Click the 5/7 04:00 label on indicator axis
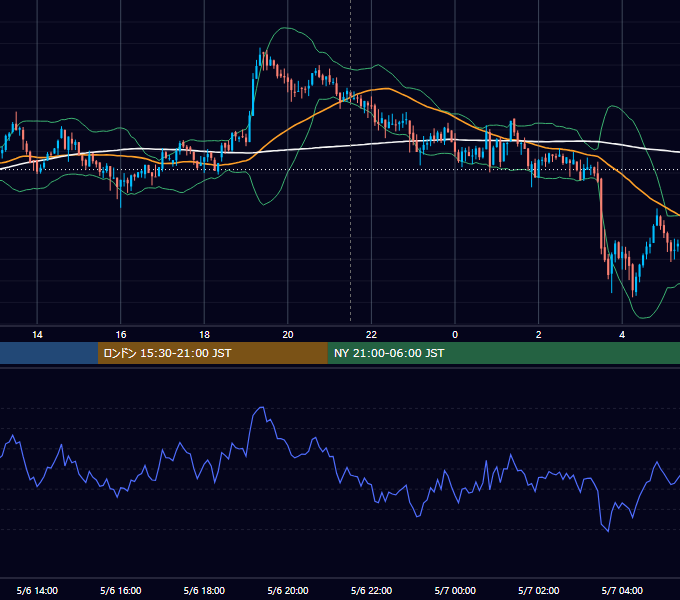Viewport: 680px width, 600px height. coord(622,590)
